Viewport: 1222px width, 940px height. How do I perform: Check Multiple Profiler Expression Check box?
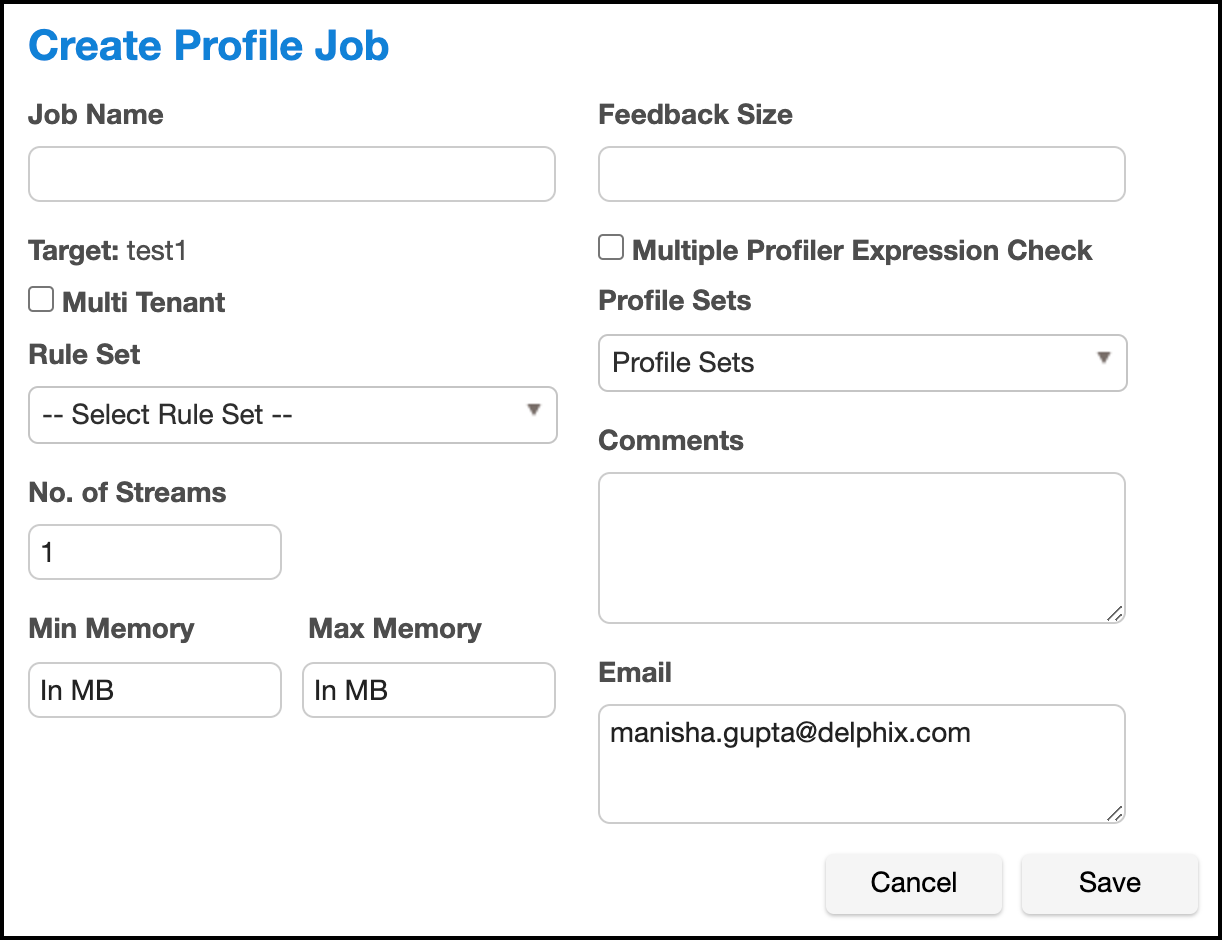(611, 247)
